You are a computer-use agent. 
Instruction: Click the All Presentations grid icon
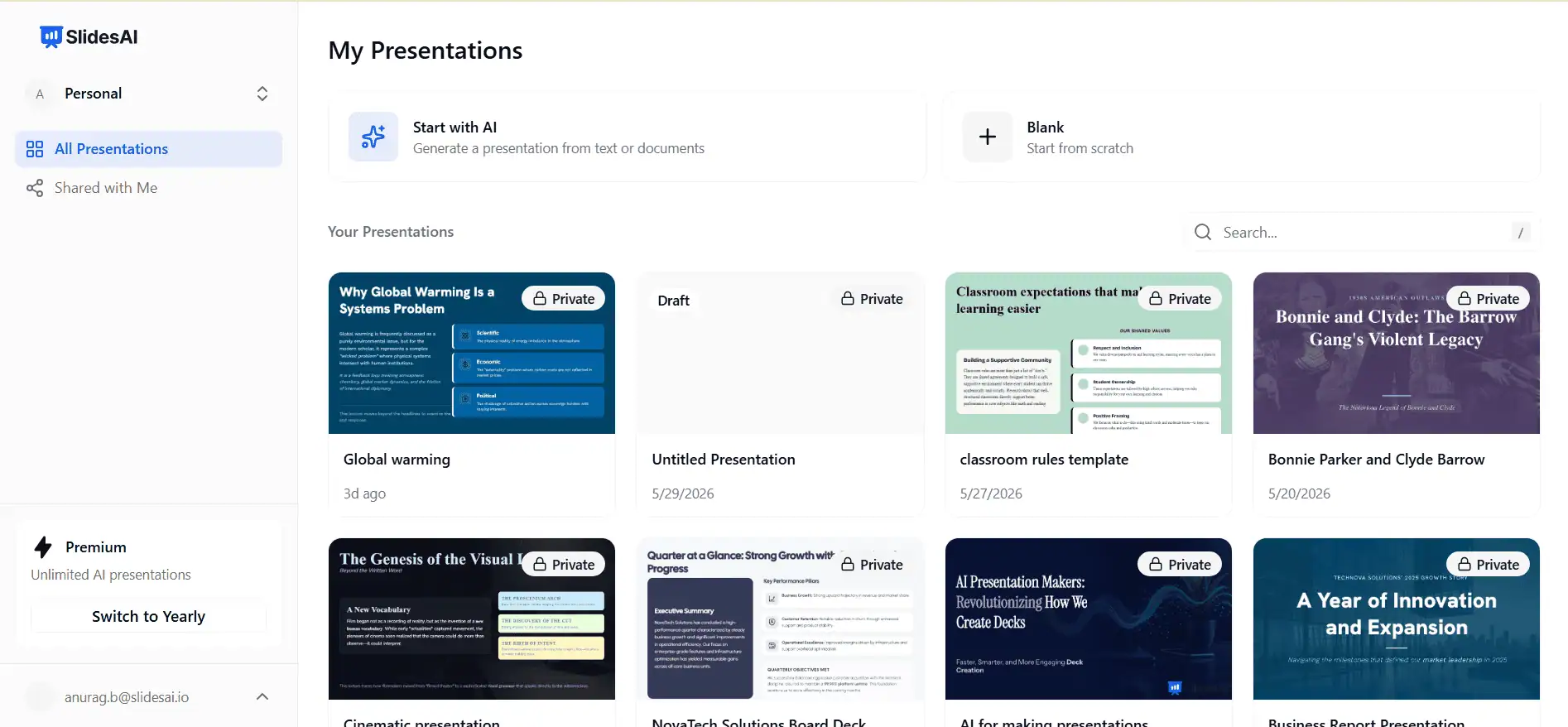35,149
